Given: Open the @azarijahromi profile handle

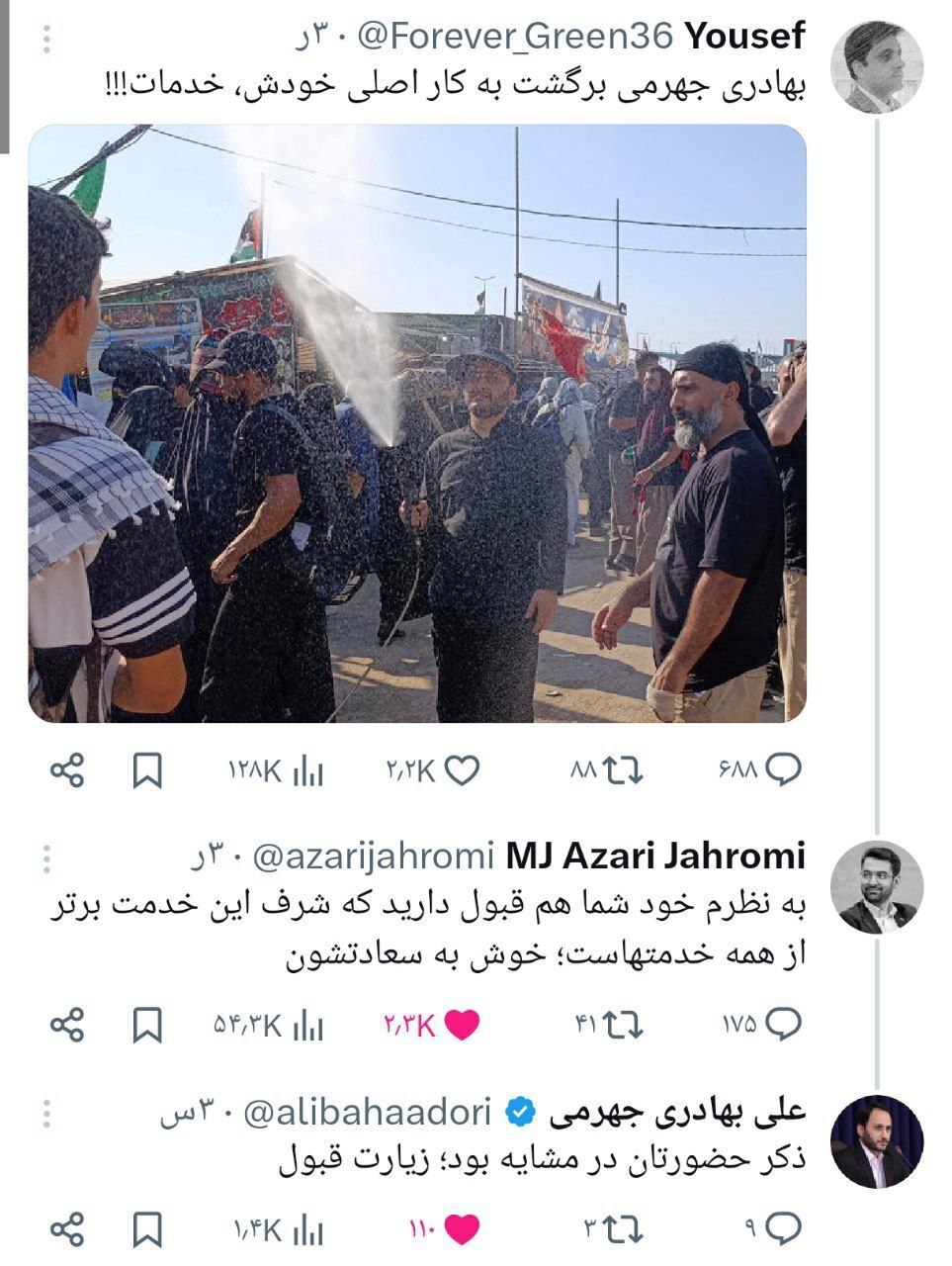Looking at the screenshot, I should click(x=373, y=856).
